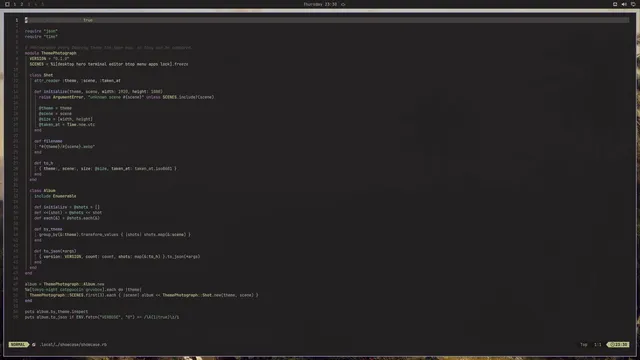
Task: Click the 1:1 cursor position in statusline
Action: coord(597,344)
